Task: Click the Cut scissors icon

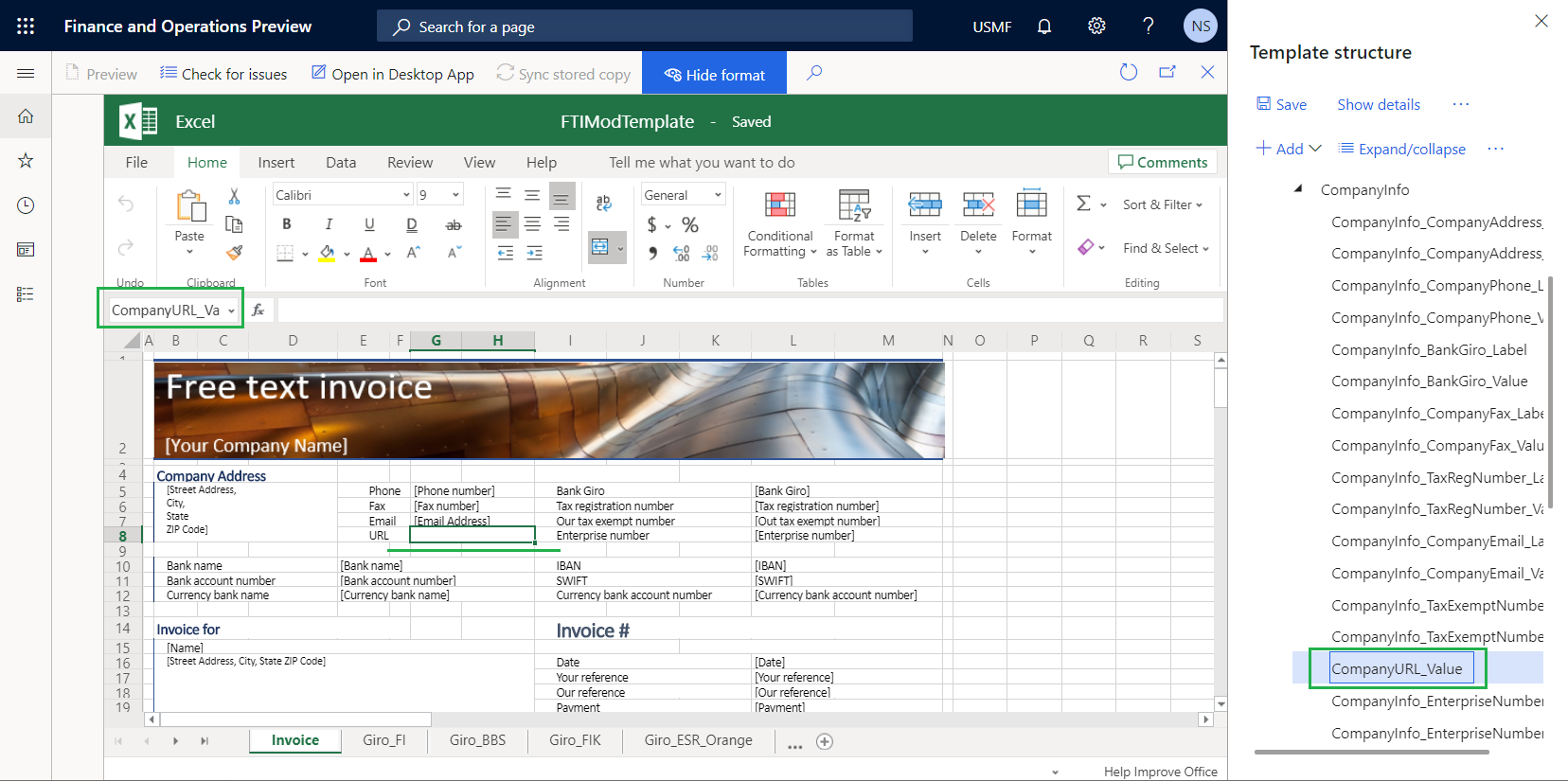Action: 234,196
